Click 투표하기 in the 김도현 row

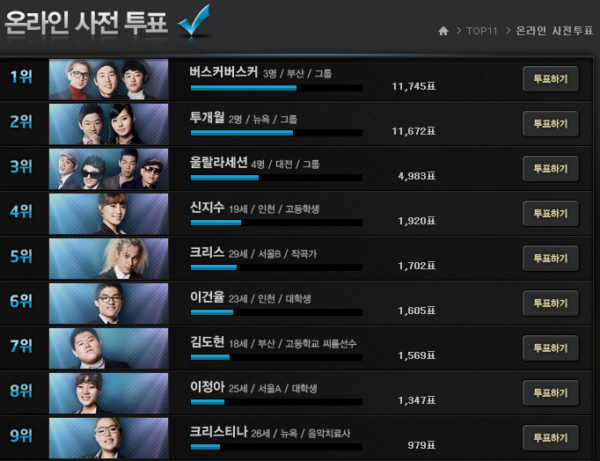coord(551,348)
